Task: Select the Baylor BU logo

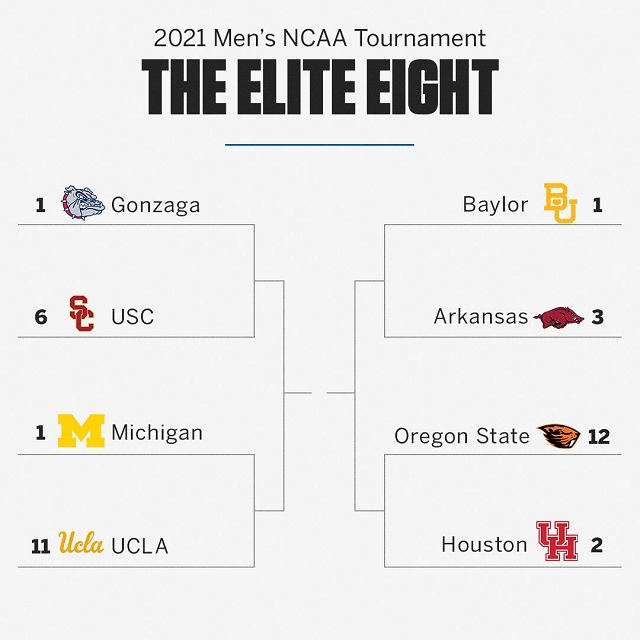Action: [x=560, y=203]
